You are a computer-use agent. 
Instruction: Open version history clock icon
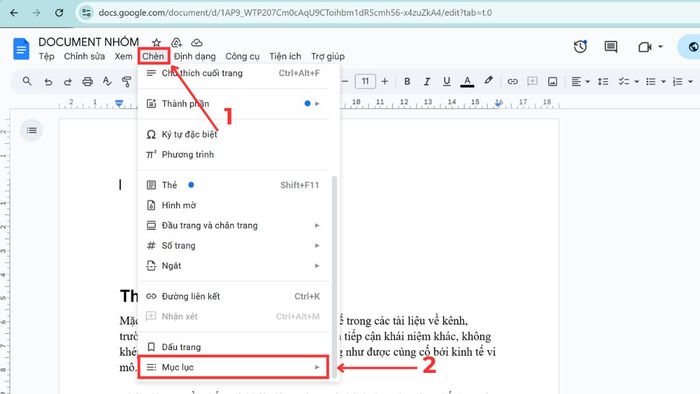point(580,46)
